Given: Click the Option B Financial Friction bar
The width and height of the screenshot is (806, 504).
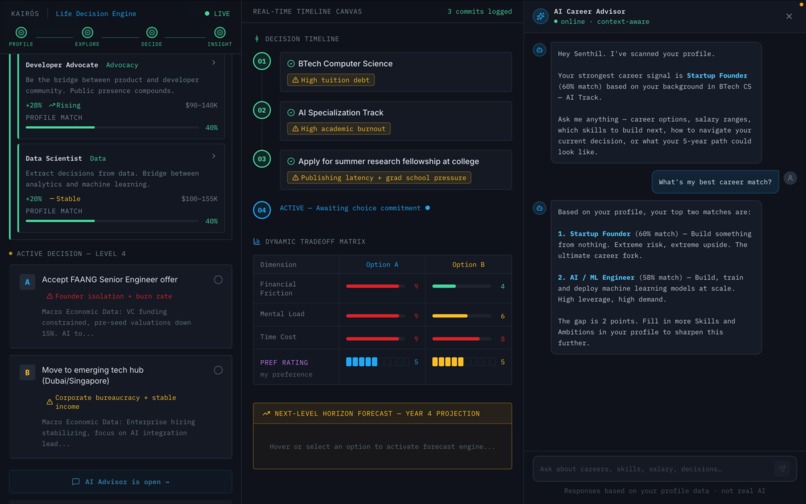Looking at the screenshot, I should click(x=462, y=286).
